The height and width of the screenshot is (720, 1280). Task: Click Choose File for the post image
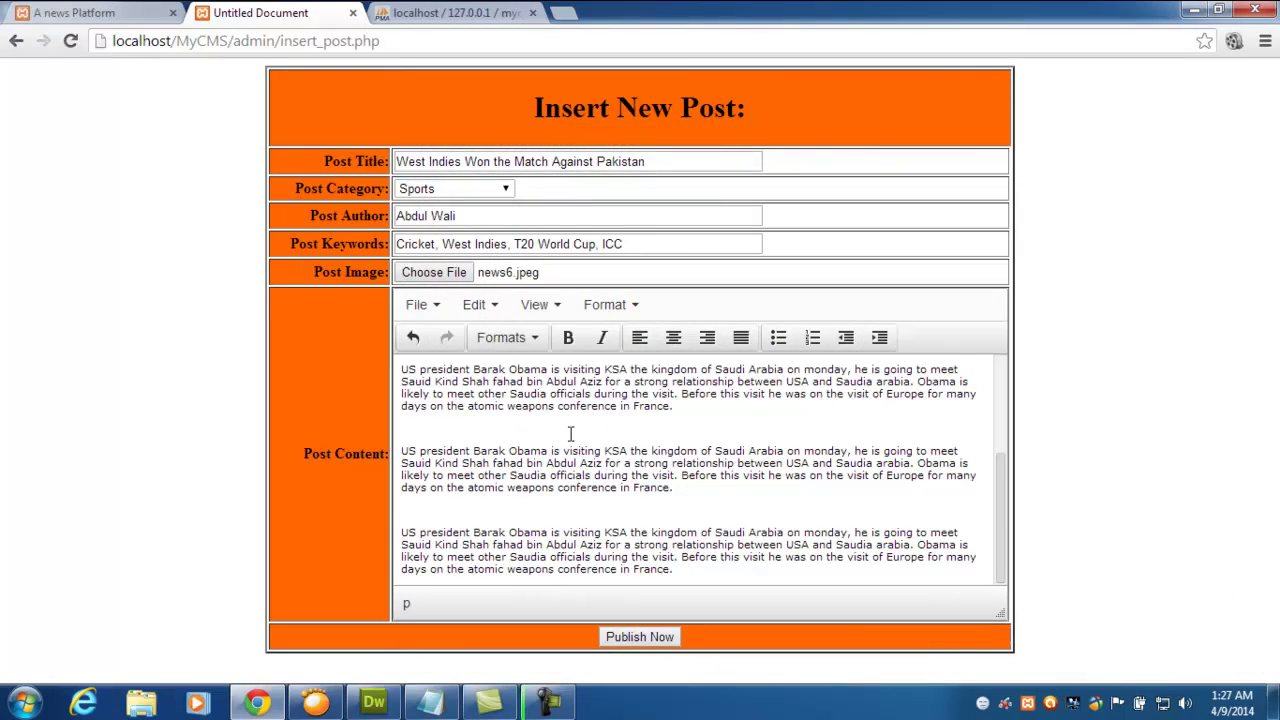(x=434, y=272)
